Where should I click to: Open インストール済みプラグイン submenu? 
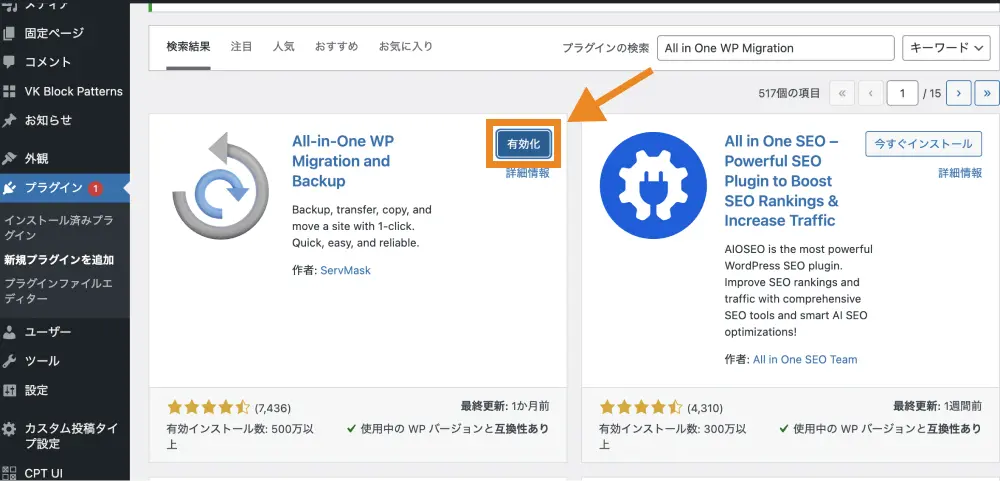point(59,228)
